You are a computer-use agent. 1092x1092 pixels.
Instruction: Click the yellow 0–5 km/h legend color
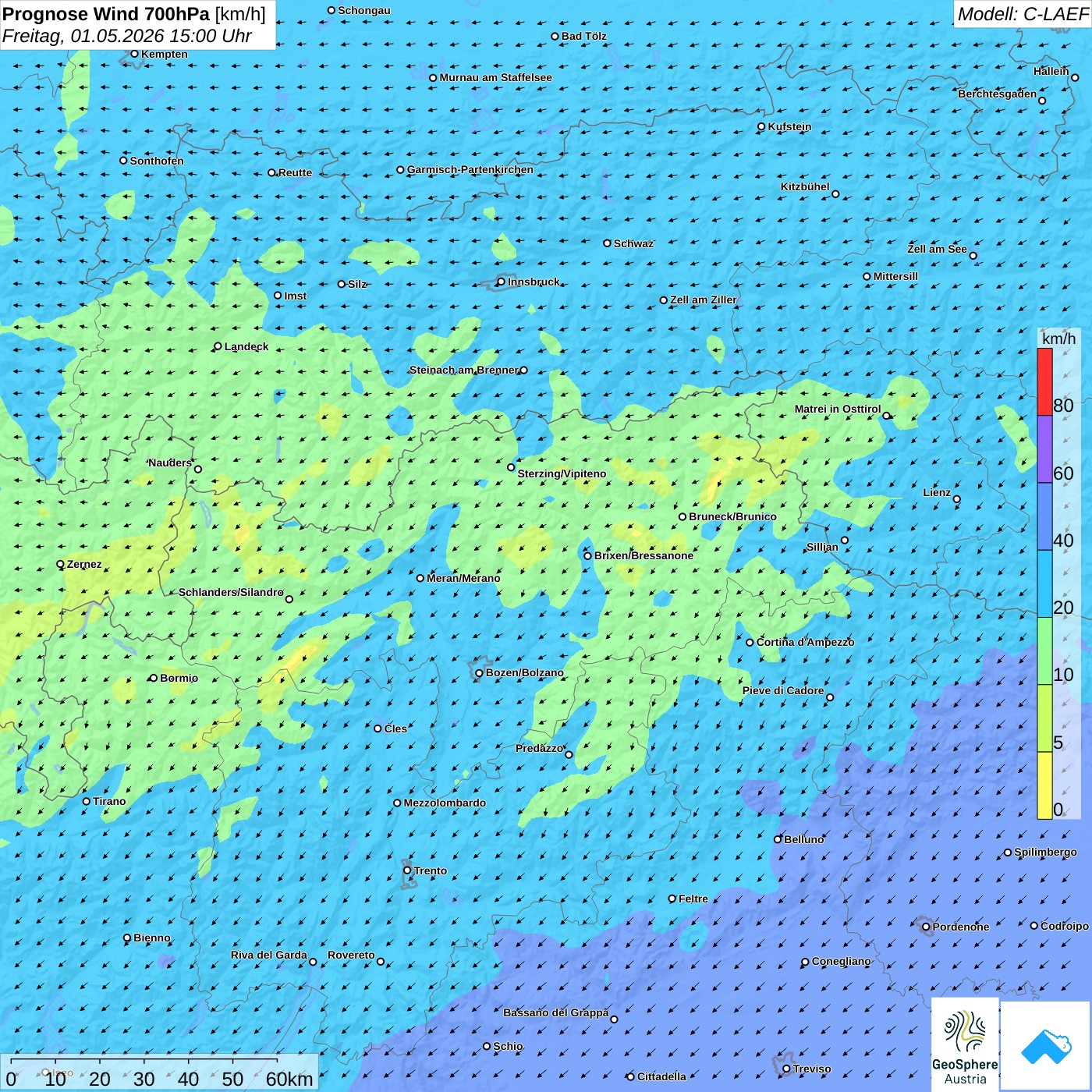click(1044, 785)
